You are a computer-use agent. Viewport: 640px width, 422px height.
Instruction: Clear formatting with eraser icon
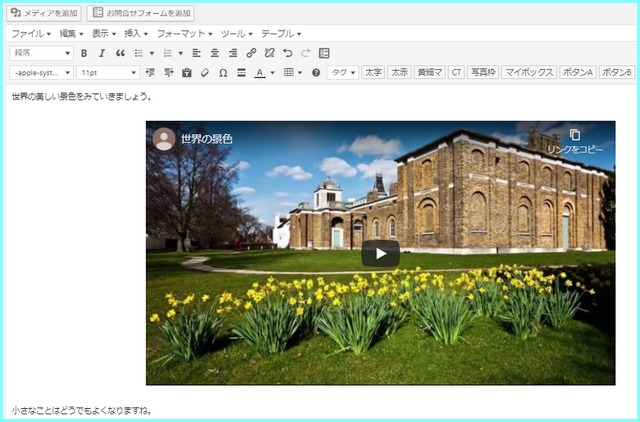205,73
